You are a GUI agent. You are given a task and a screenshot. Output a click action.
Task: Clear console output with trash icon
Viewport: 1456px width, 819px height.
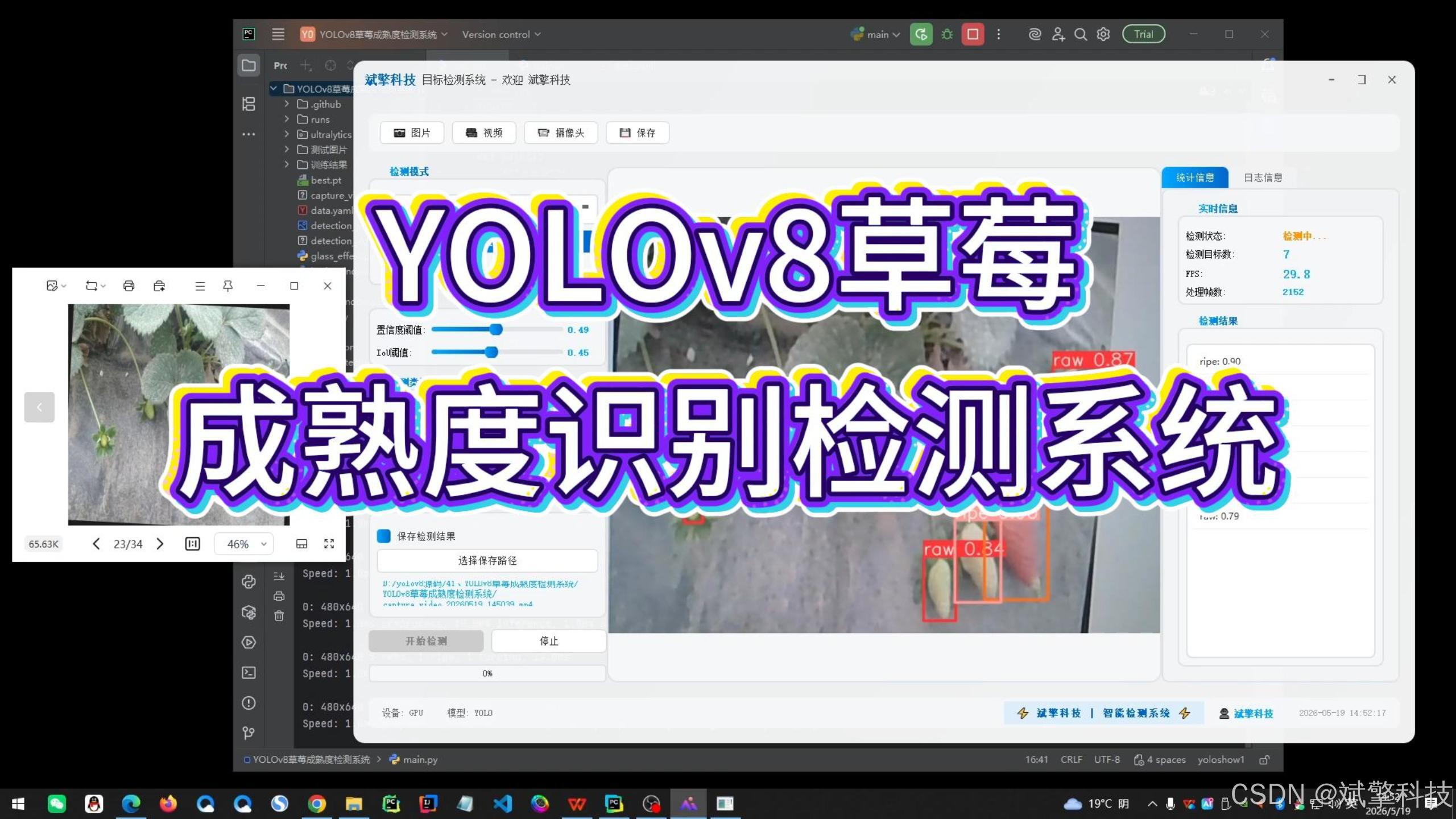point(279,616)
